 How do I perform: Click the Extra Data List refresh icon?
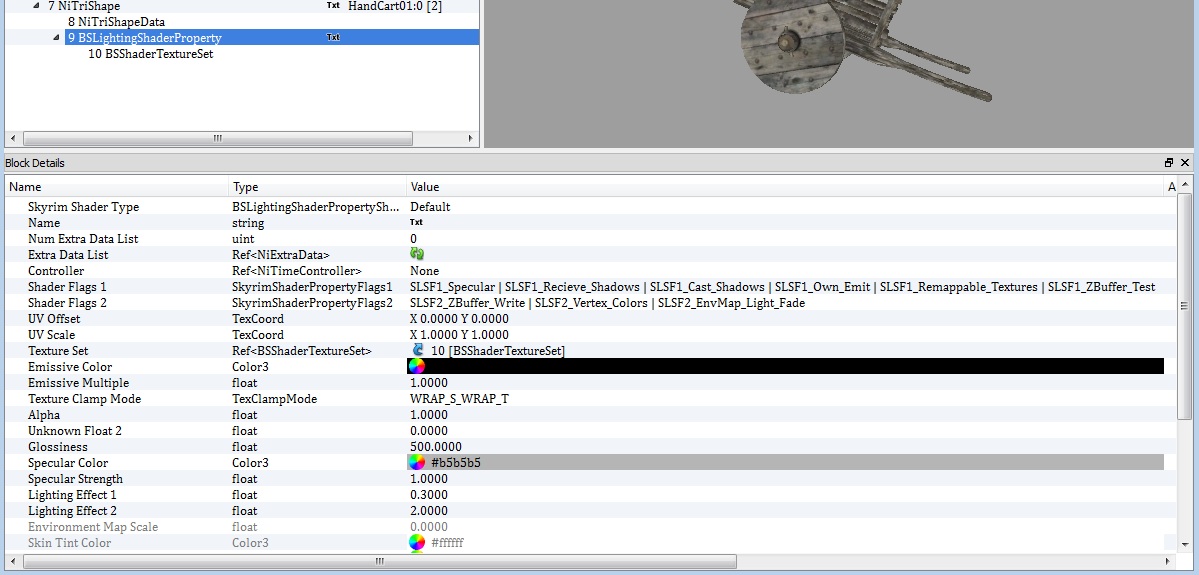pos(417,255)
